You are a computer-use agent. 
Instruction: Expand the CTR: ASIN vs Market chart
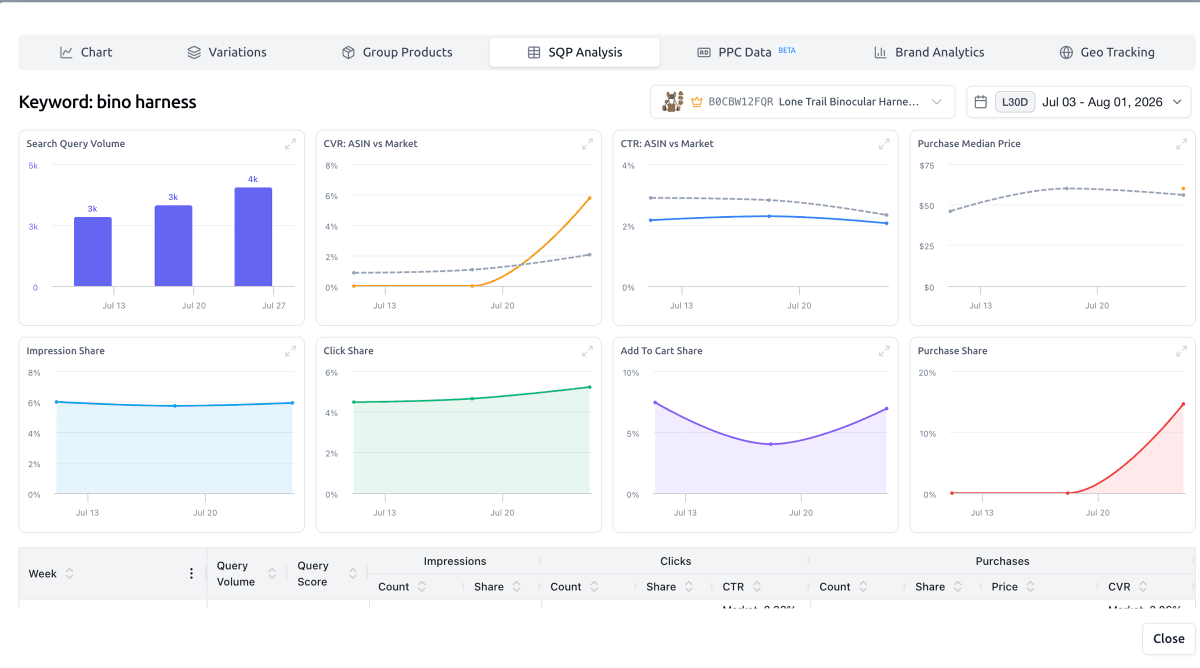(x=884, y=144)
